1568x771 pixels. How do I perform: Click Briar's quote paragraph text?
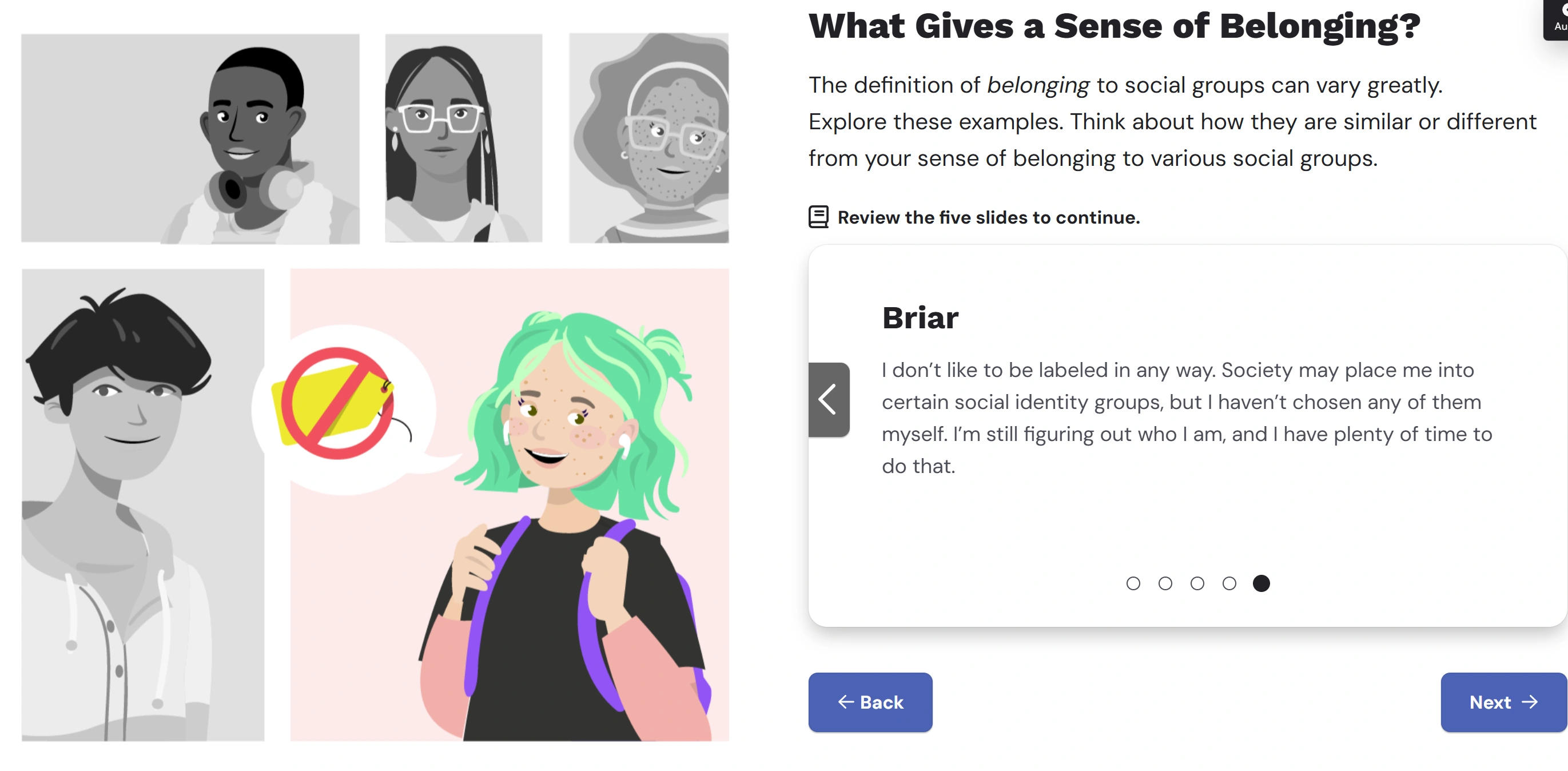coord(1187,418)
